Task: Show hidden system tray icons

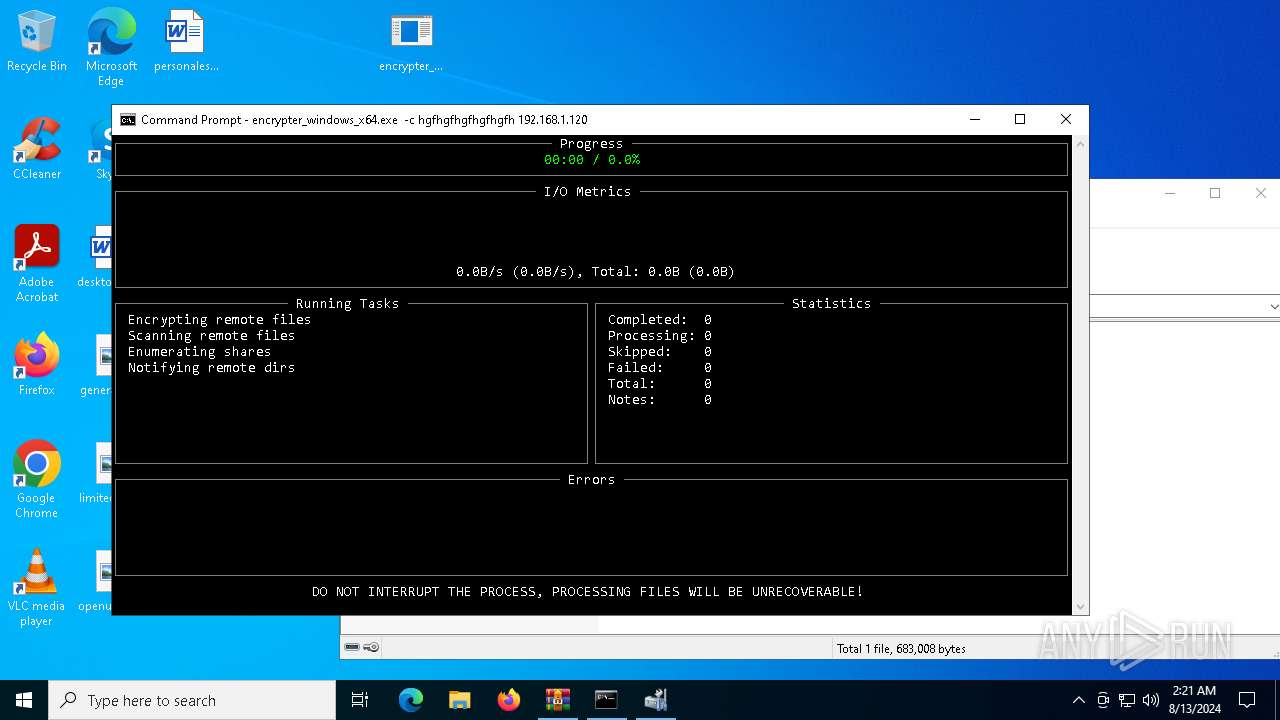Action: click(1078, 700)
